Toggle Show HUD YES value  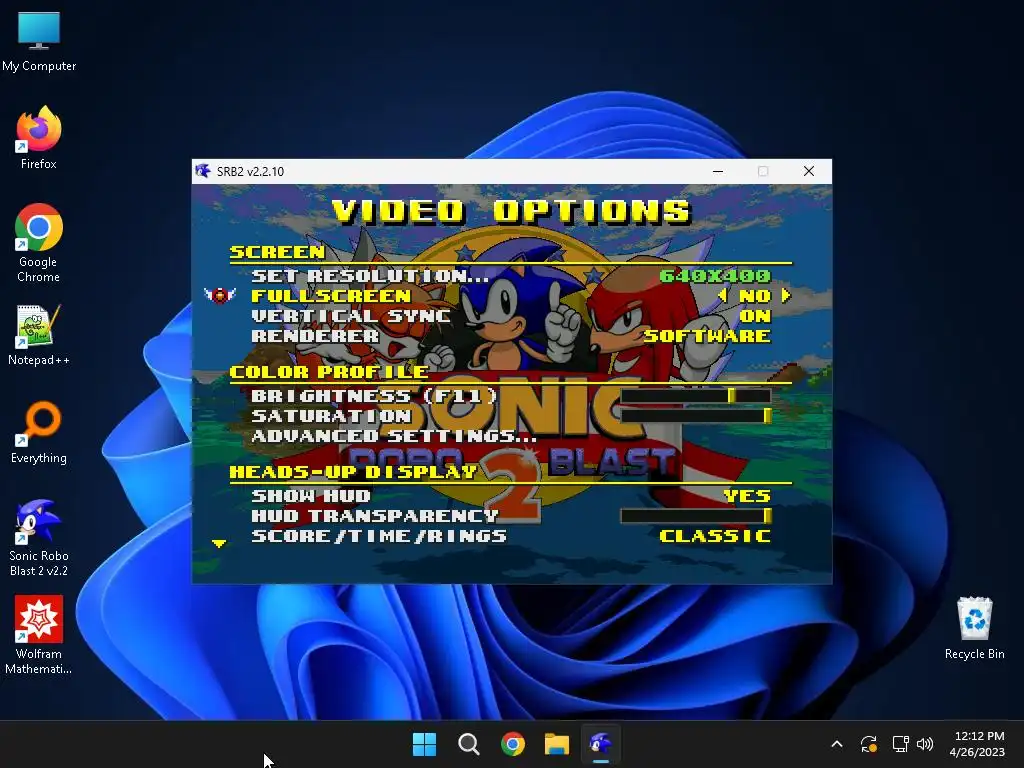pyautogui.click(x=747, y=496)
